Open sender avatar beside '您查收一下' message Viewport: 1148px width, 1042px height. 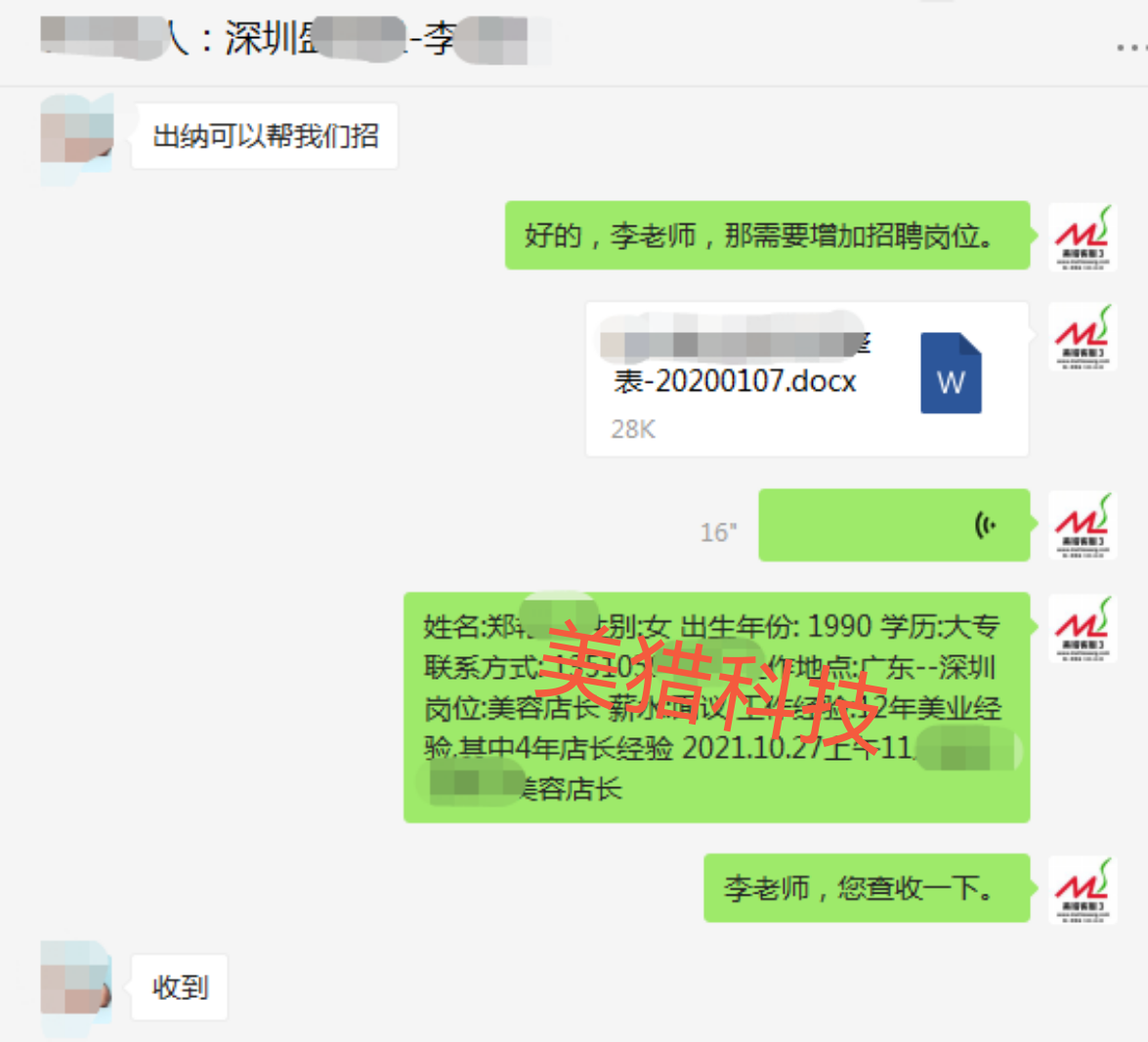click(x=1083, y=890)
